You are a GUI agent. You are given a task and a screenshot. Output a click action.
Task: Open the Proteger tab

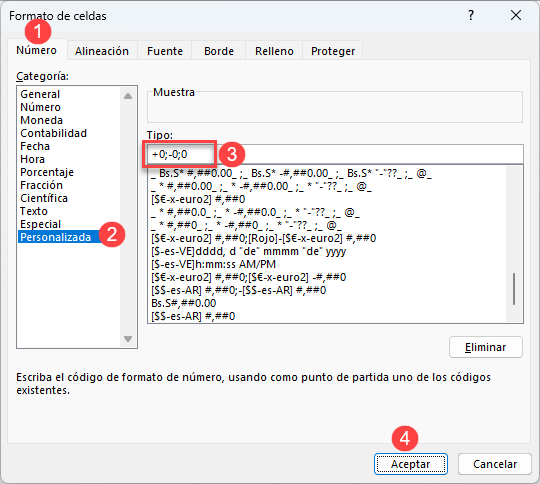point(333,51)
